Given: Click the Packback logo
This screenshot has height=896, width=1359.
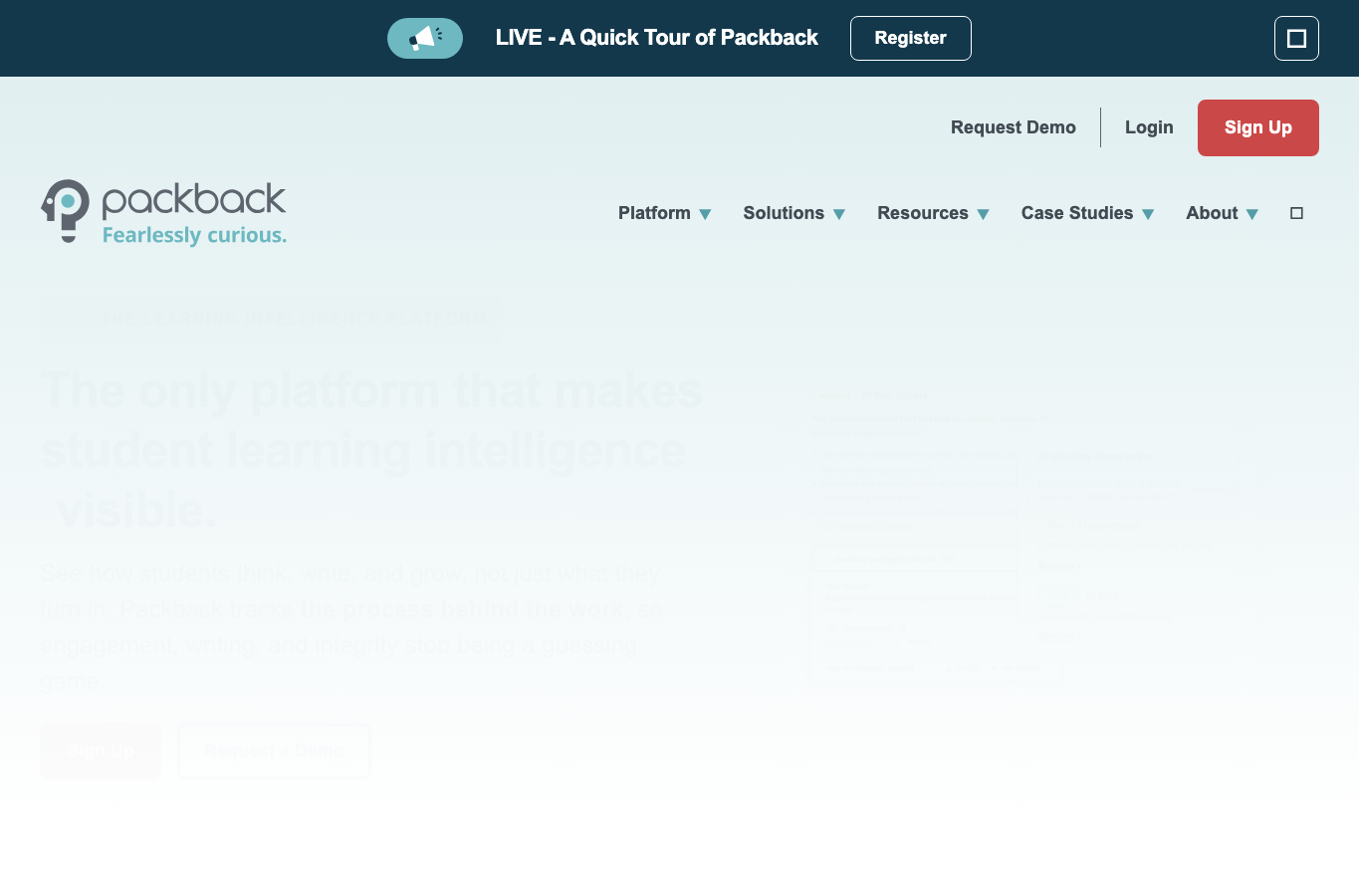Looking at the screenshot, I should coord(164,212).
